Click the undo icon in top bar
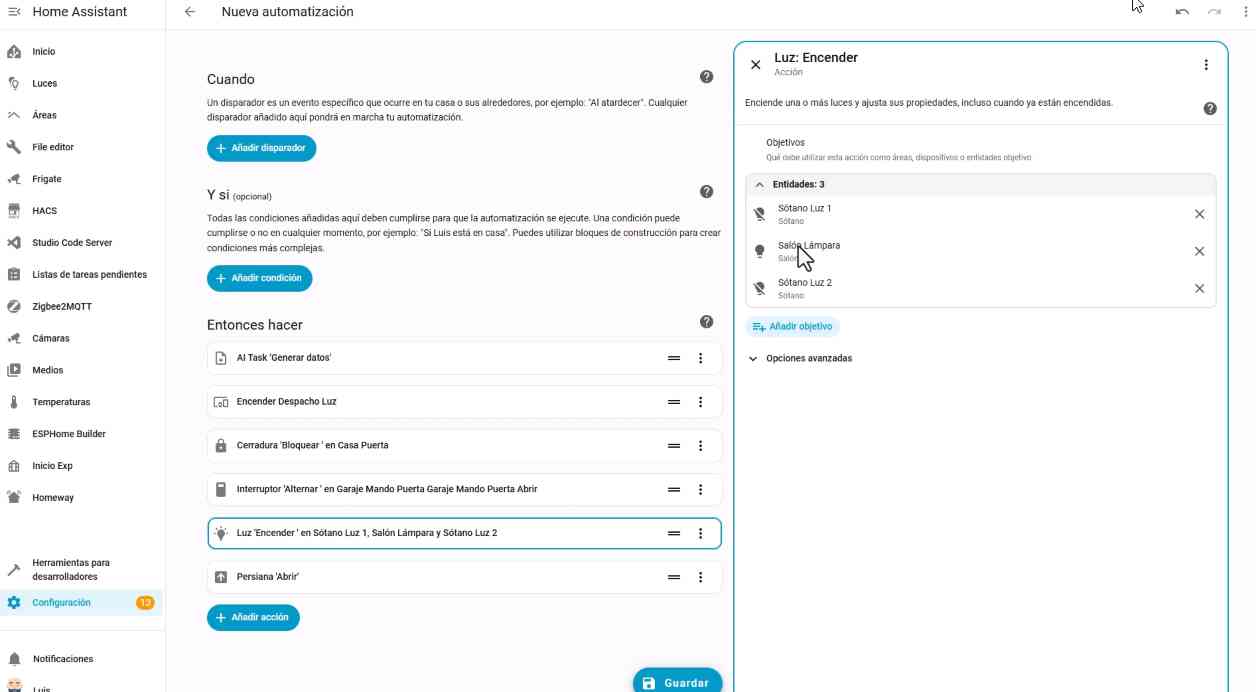This screenshot has width=1256, height=692. 1182,12
